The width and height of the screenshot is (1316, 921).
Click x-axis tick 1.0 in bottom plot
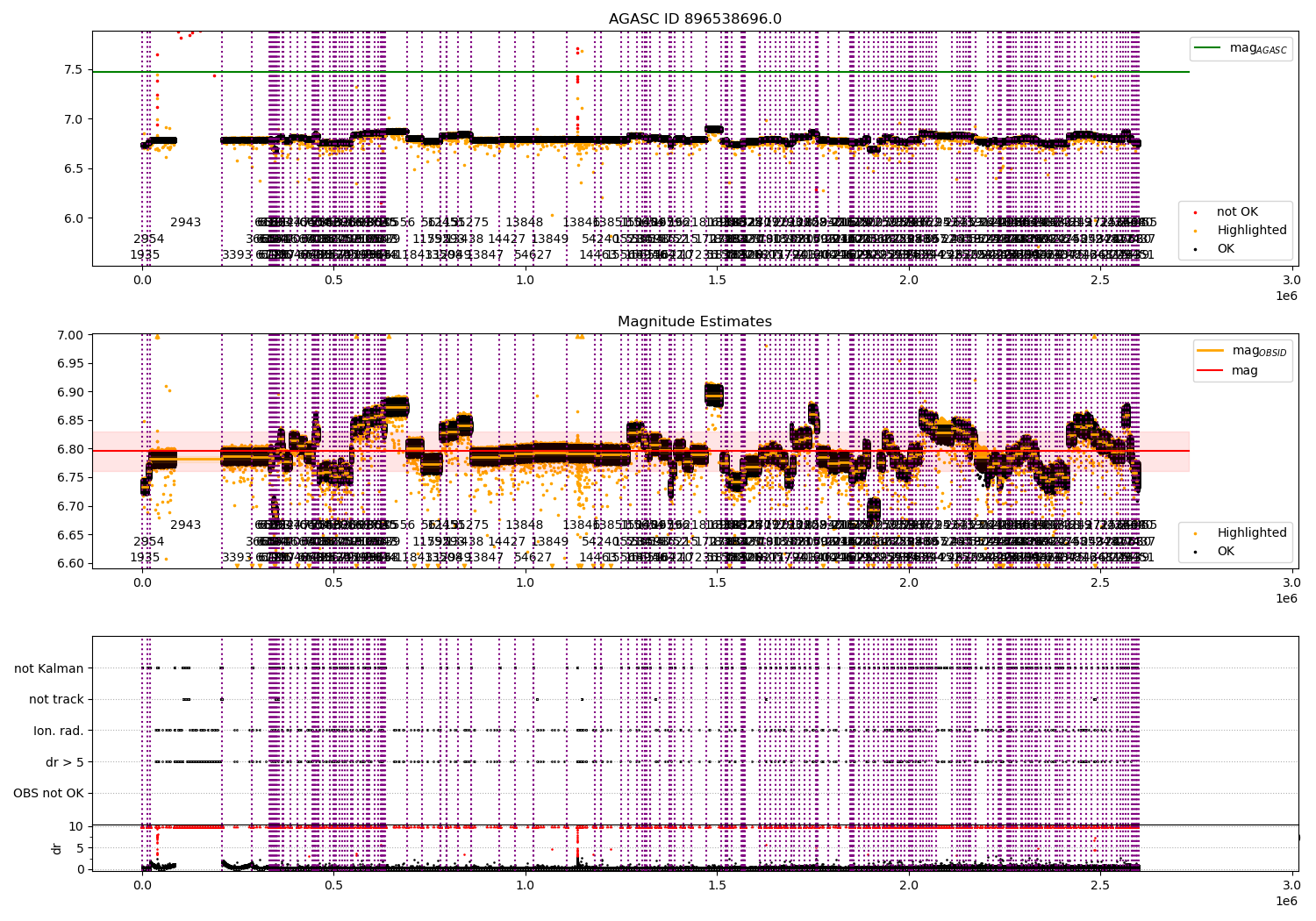click(x=526, y=886)
